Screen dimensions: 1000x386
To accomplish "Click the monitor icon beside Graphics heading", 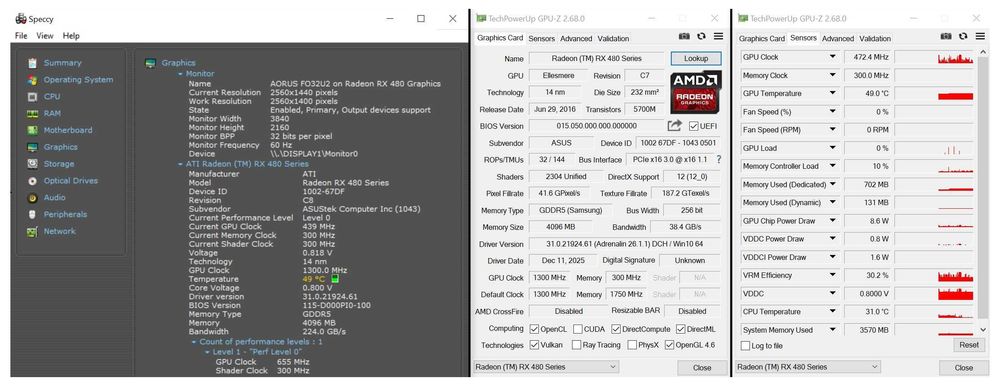I will pyautogui.click(x=151, y=63).
